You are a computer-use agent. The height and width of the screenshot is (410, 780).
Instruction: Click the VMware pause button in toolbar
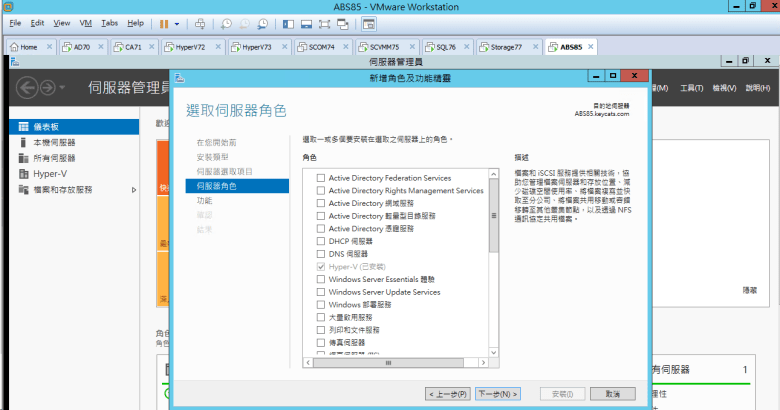point(163,22)
